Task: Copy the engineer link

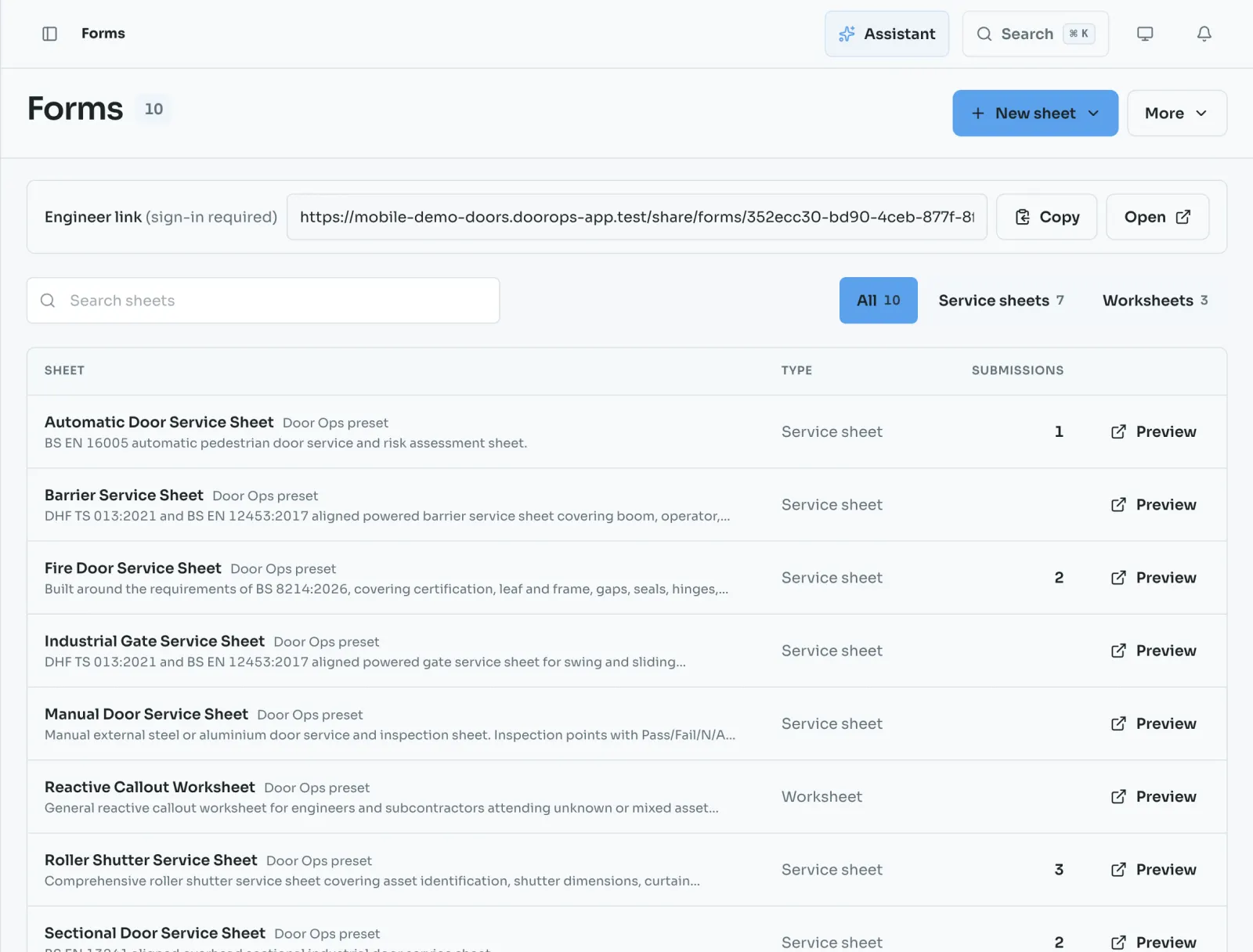Action: tap(1046, 217)
